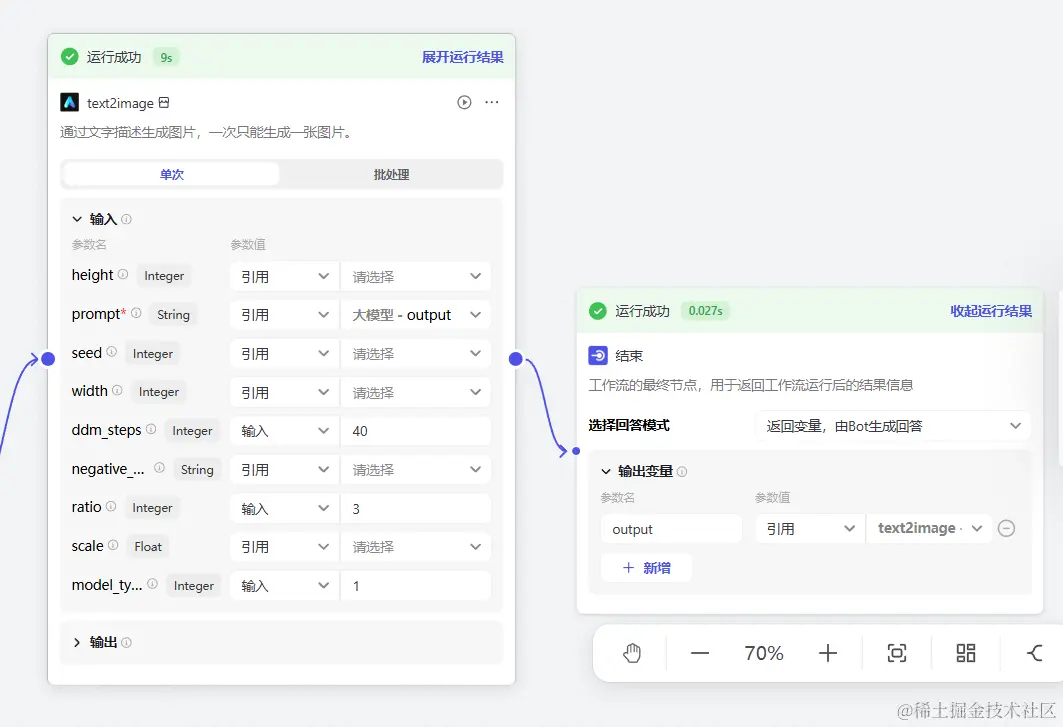This screenshot has width=1063, height=727.
Task: Click the info icon next to negative_ parameter
Action: click(x=159, y=468)
